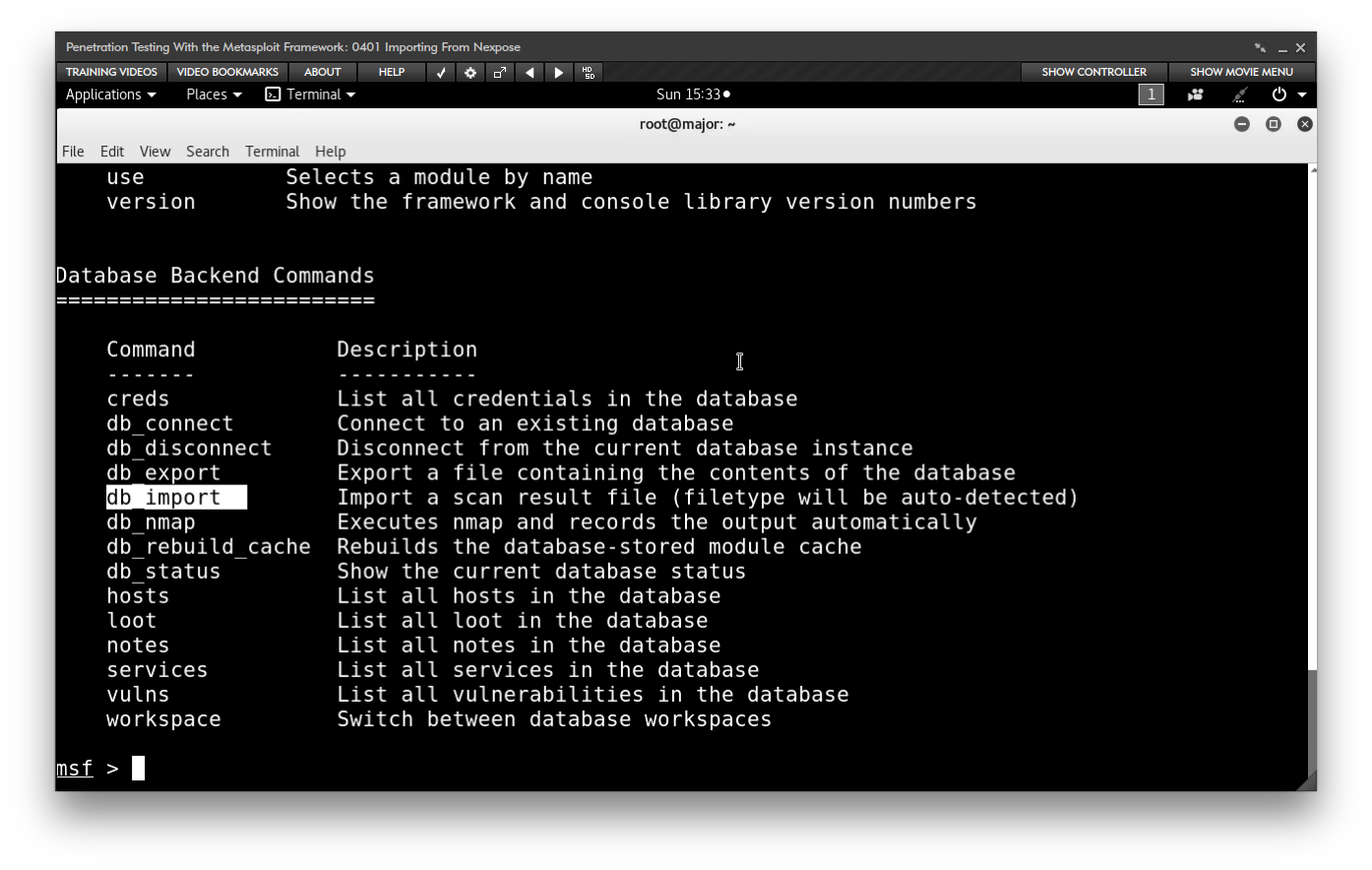Go to next video with right arrow

[559, 72]
